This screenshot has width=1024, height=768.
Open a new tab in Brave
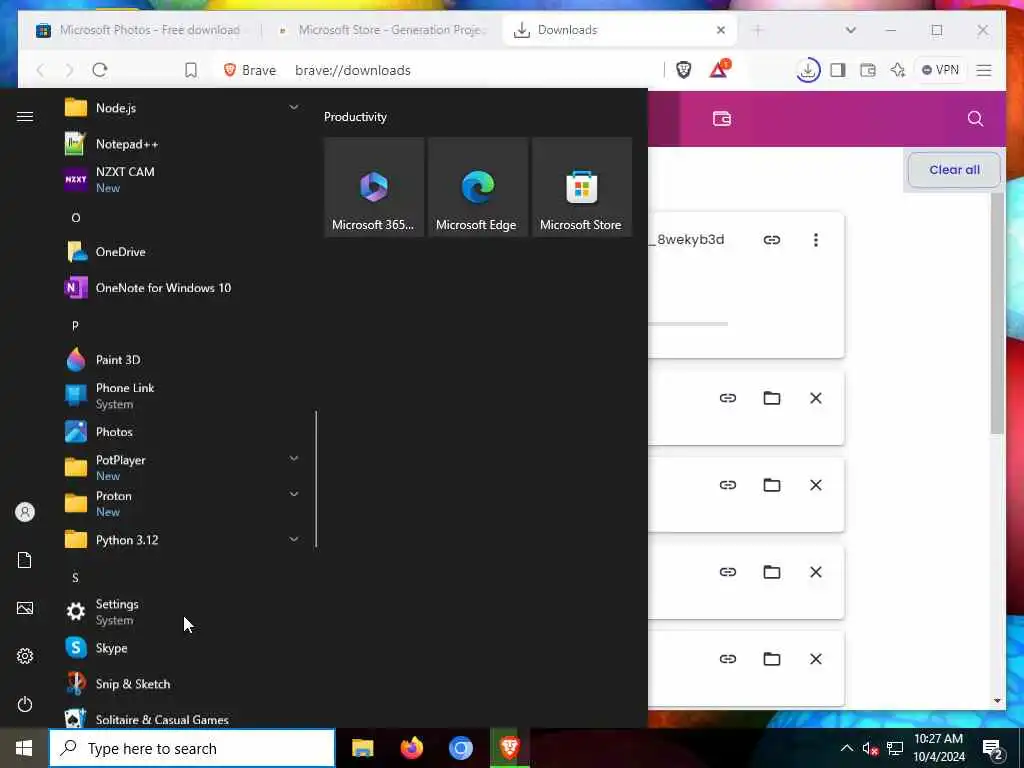(x=758, y=30)
